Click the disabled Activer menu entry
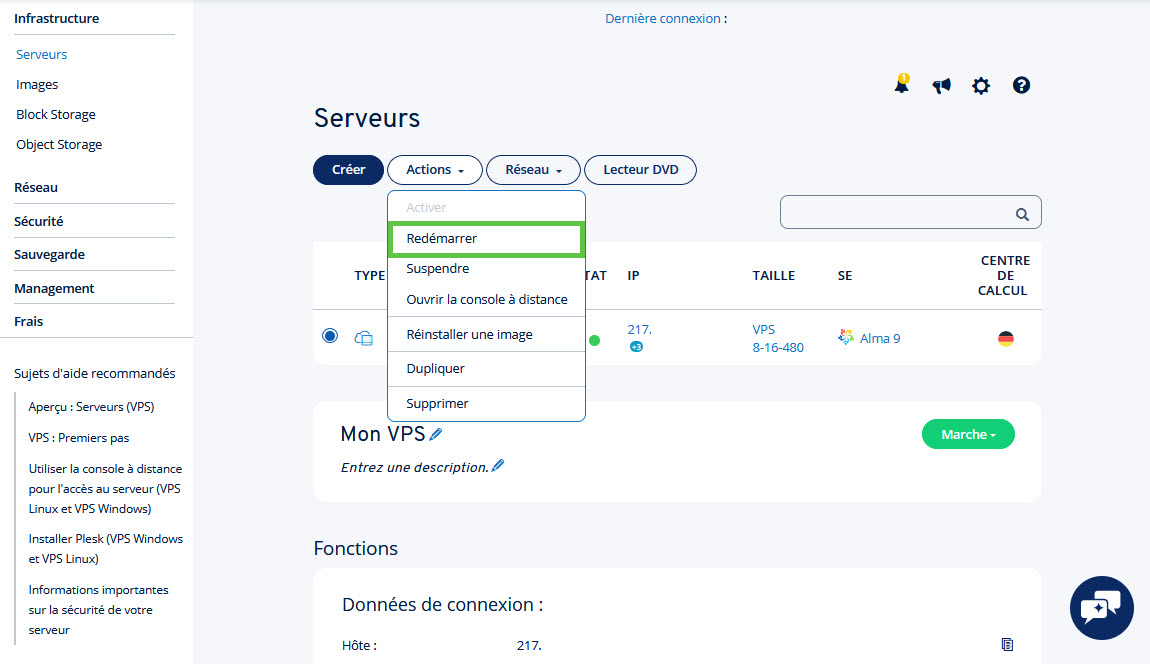Screen dimensions: 1150x664 (x=486, y=208)
